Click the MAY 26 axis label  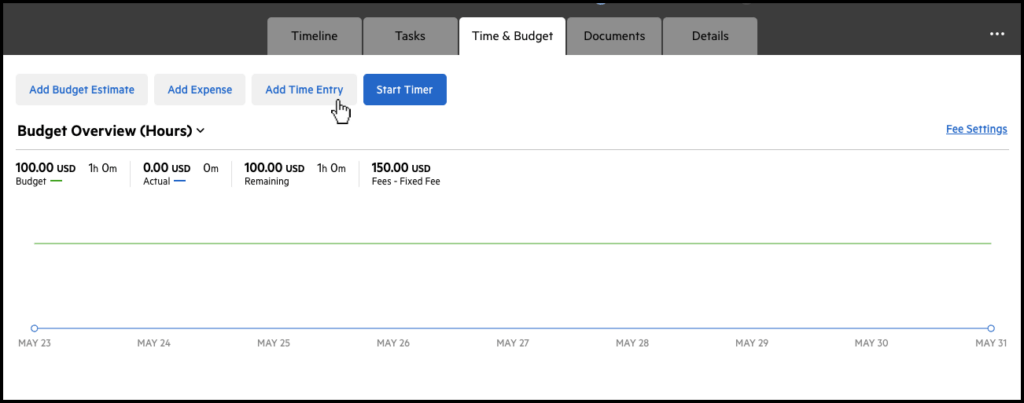tap(393, 343)
